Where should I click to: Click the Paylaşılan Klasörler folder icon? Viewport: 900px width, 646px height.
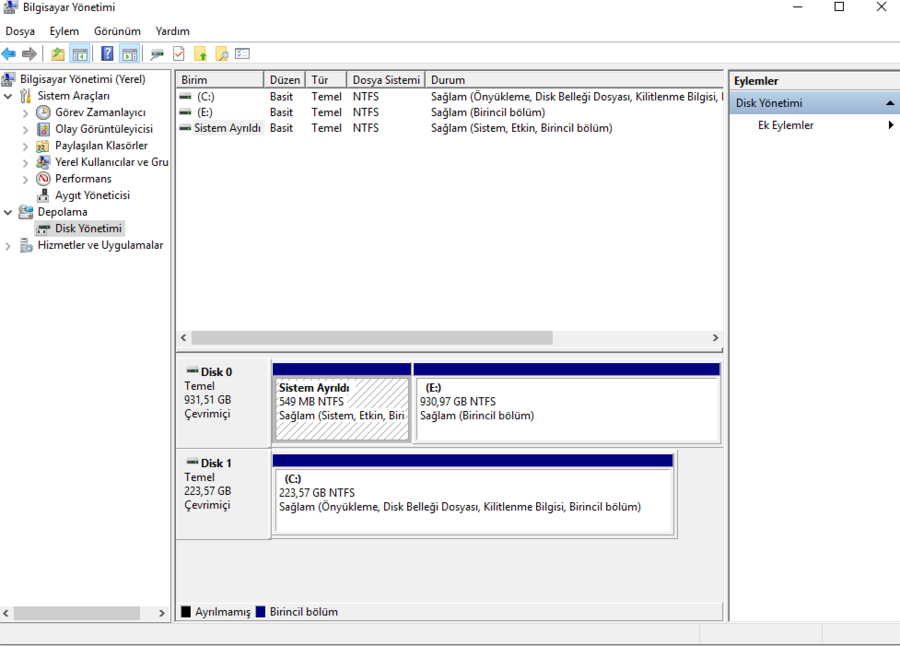(x=42, y=146)
